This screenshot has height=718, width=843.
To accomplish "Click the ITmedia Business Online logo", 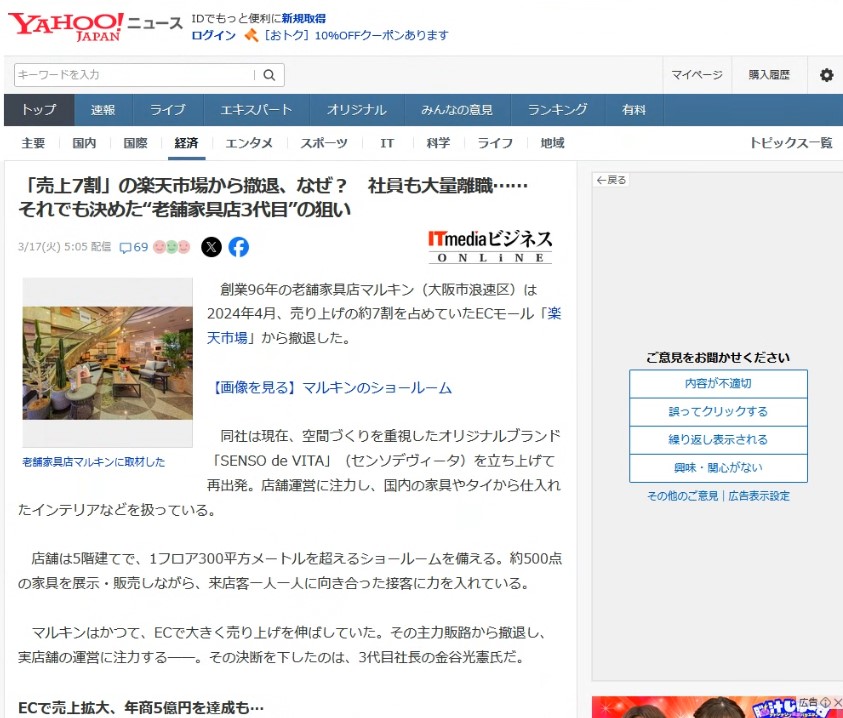I will (x=489, y=246).
